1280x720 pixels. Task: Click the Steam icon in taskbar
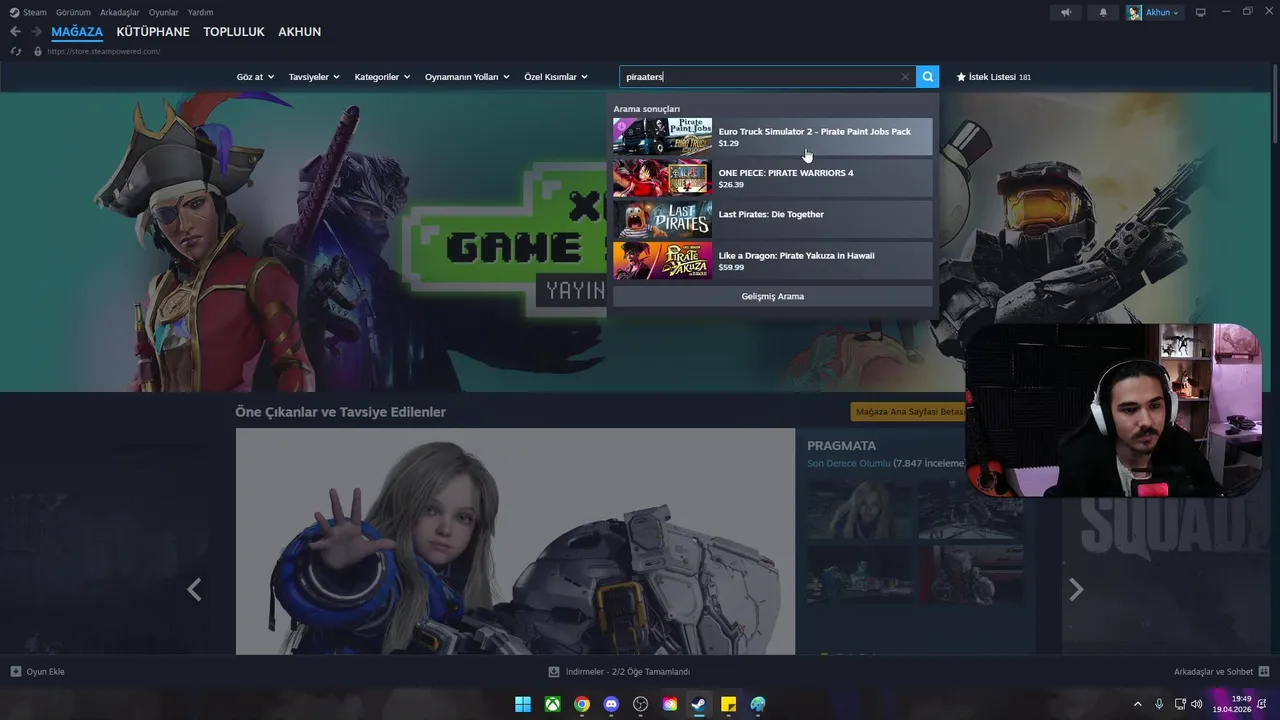tap(699, 704)
